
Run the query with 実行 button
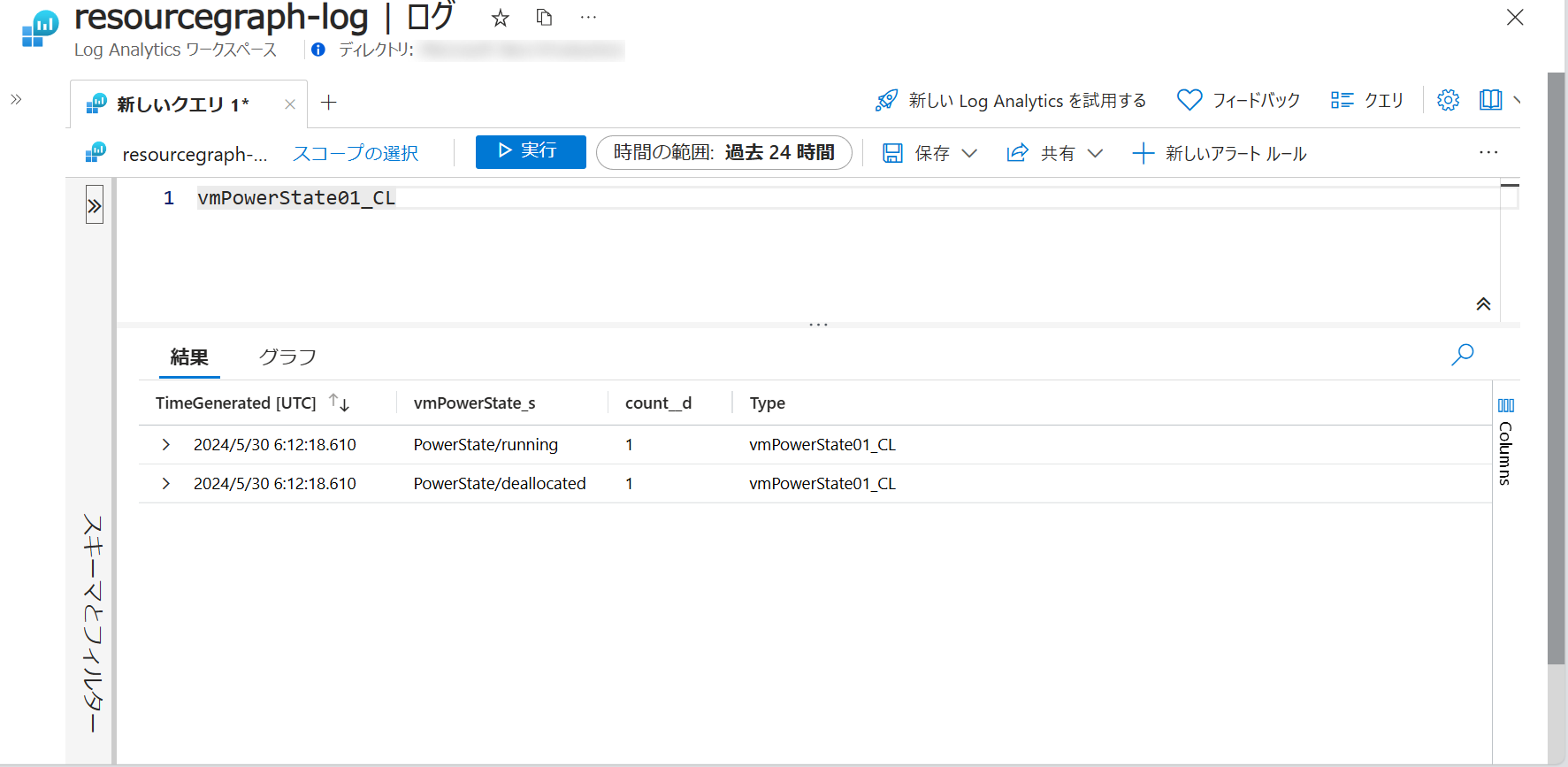[x=531, y=151]
